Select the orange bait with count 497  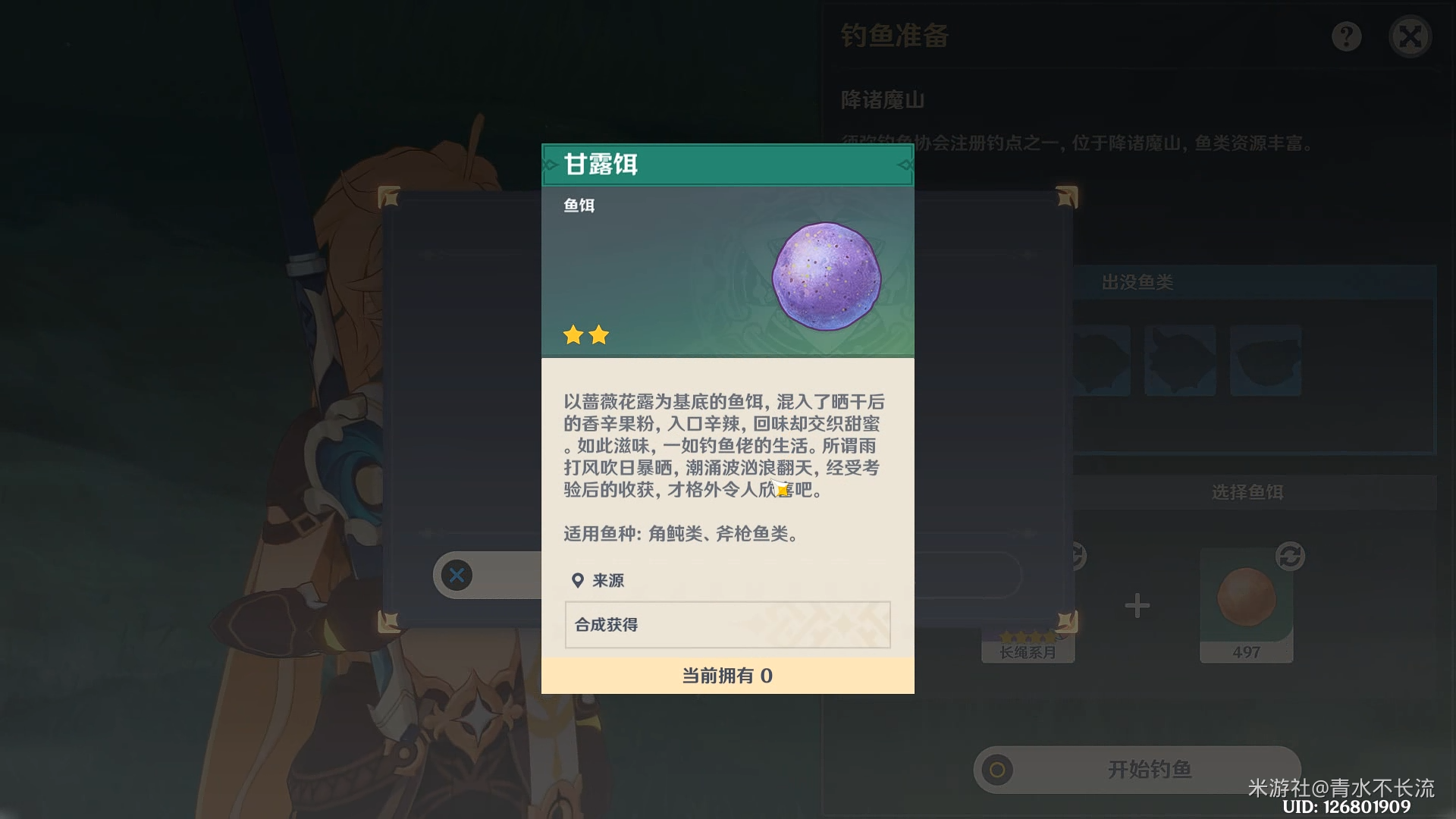click(x=1247, y=605)
